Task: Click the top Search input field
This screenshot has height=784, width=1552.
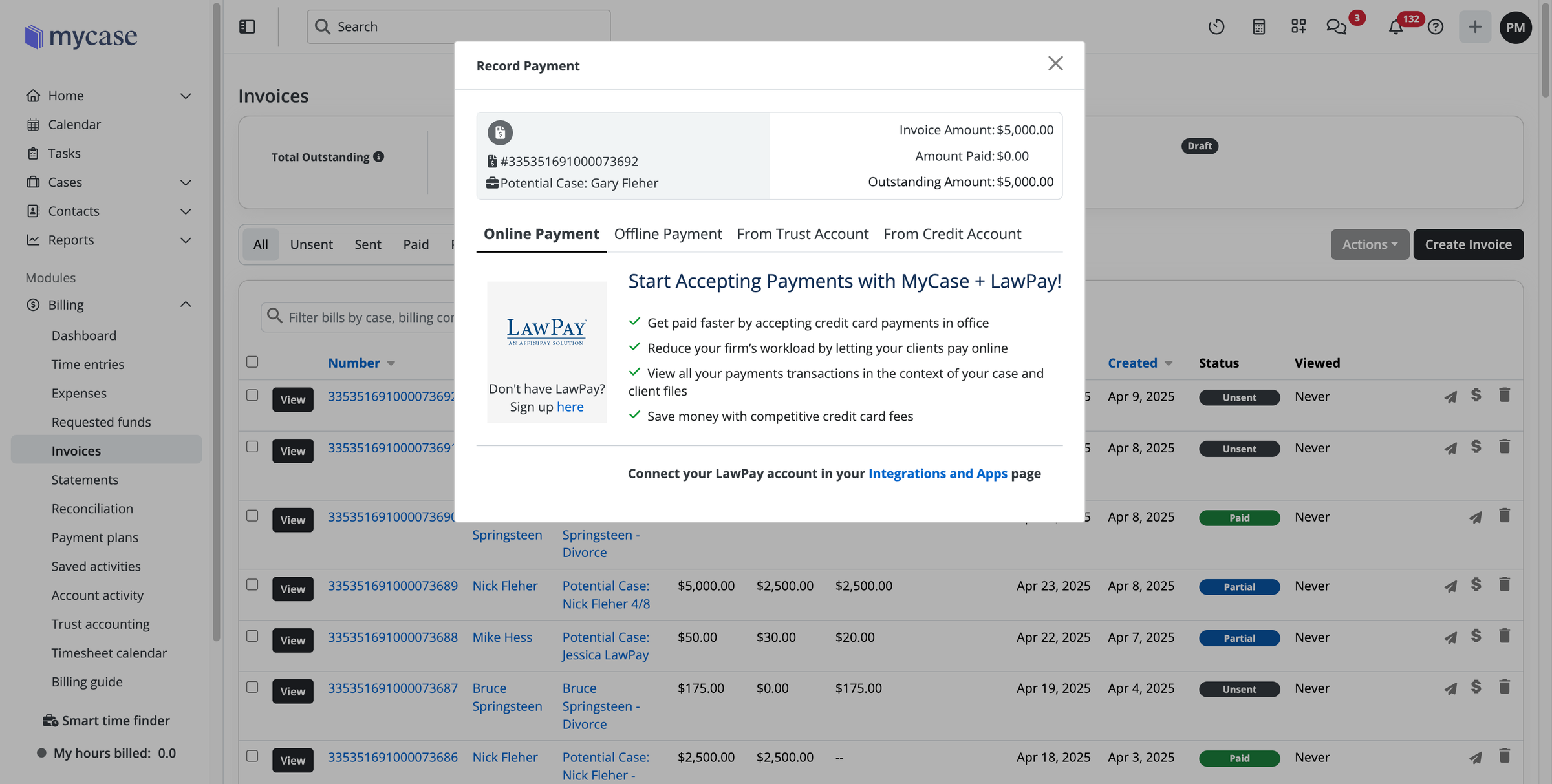Action: (x=459, y=26)
